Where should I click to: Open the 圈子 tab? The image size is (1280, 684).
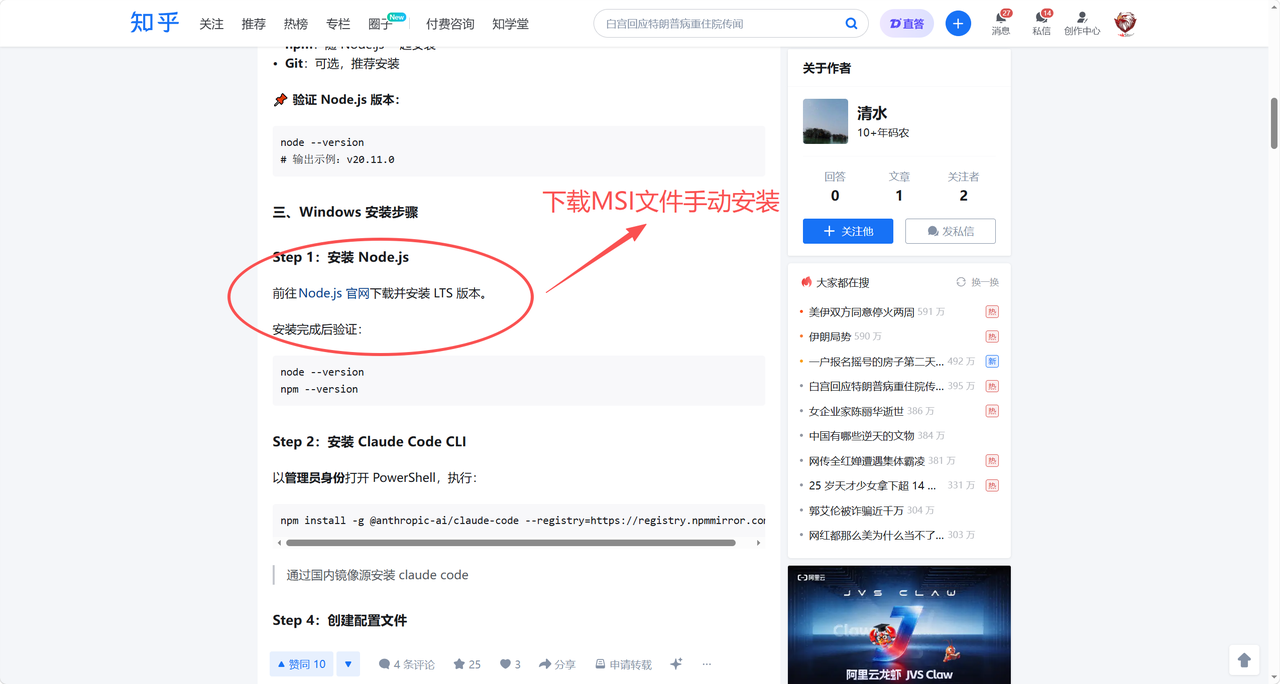380,24
